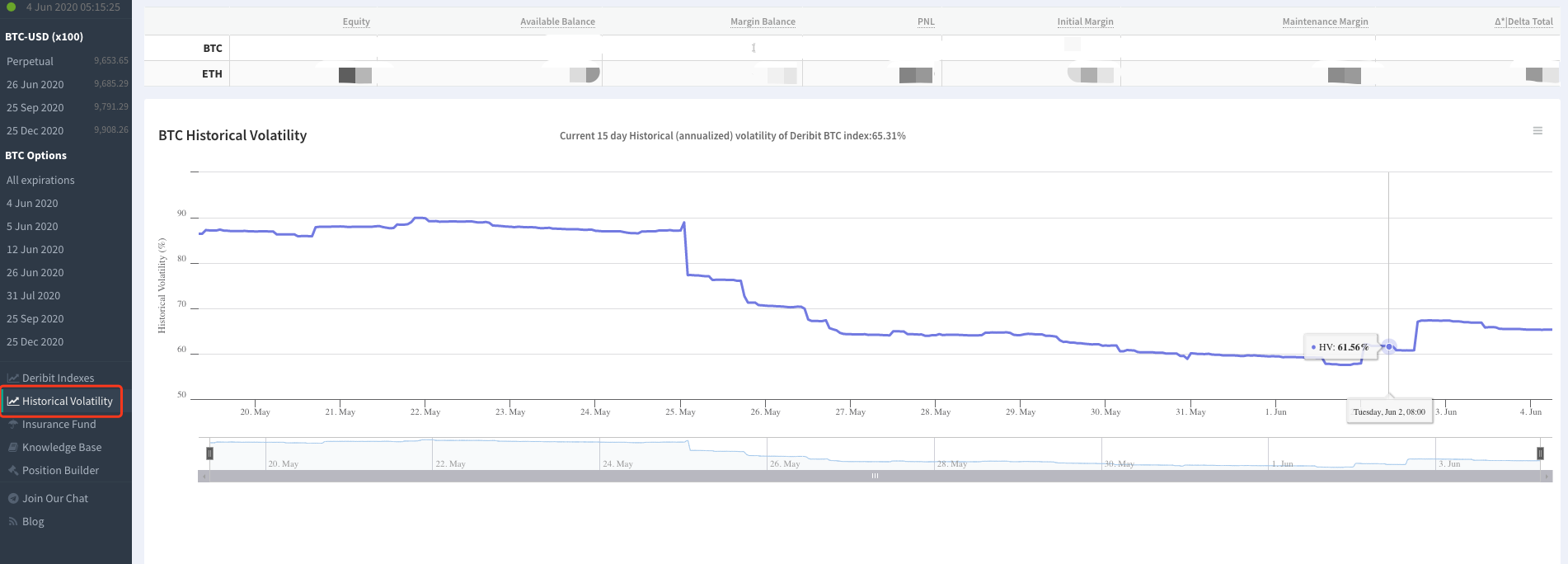Click the ETH row label in balances table

coord(212,74)
